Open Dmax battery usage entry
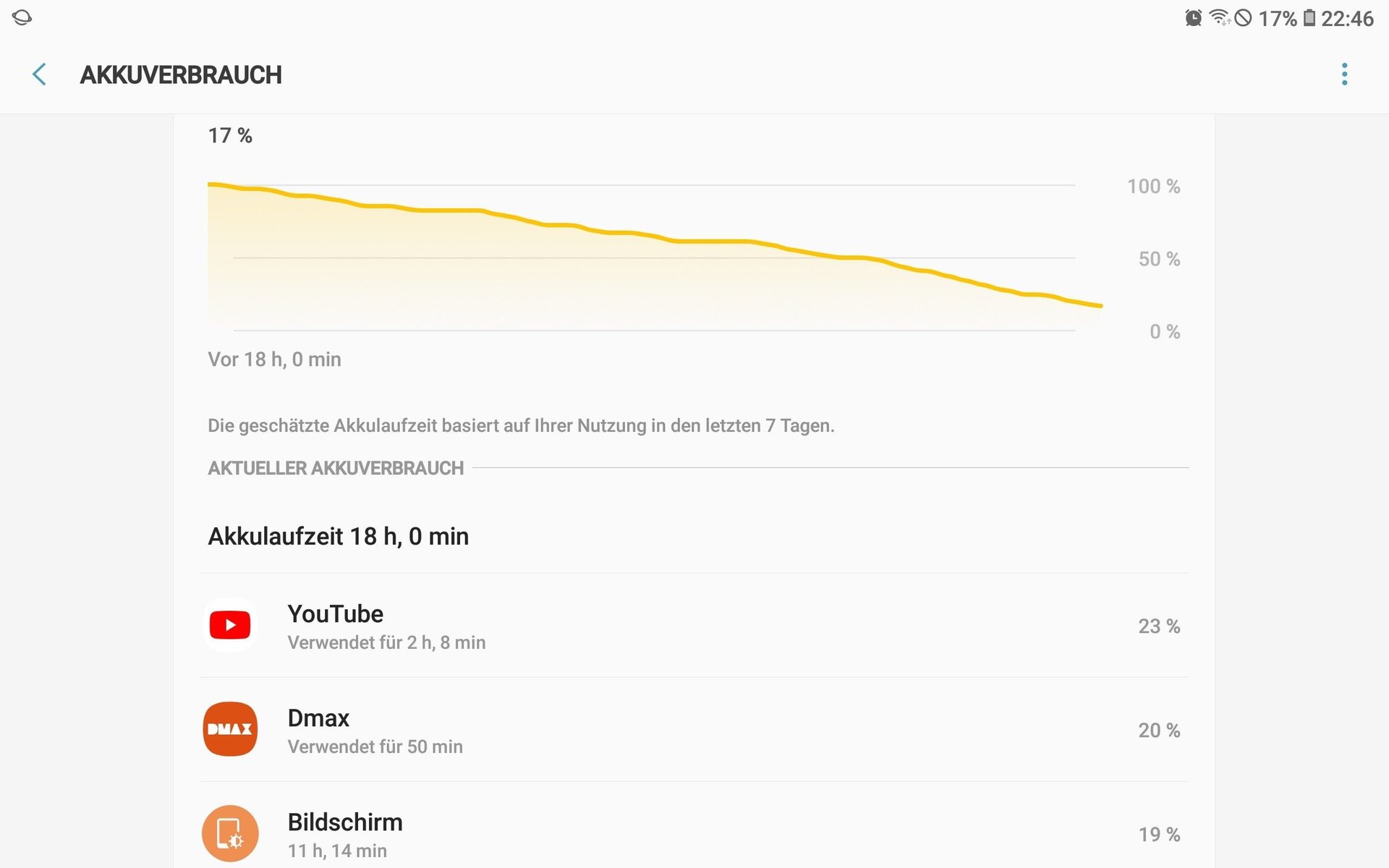Screen dimensions: 1389x868 point(694,730)
